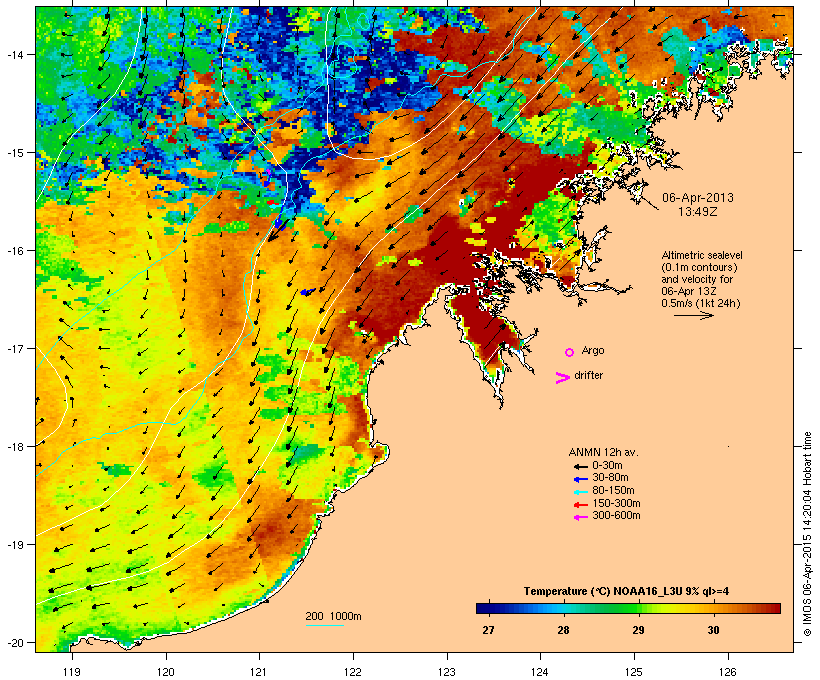Click the latitude axis label -17
Screen dimensions: 820x680
(14, 348)
